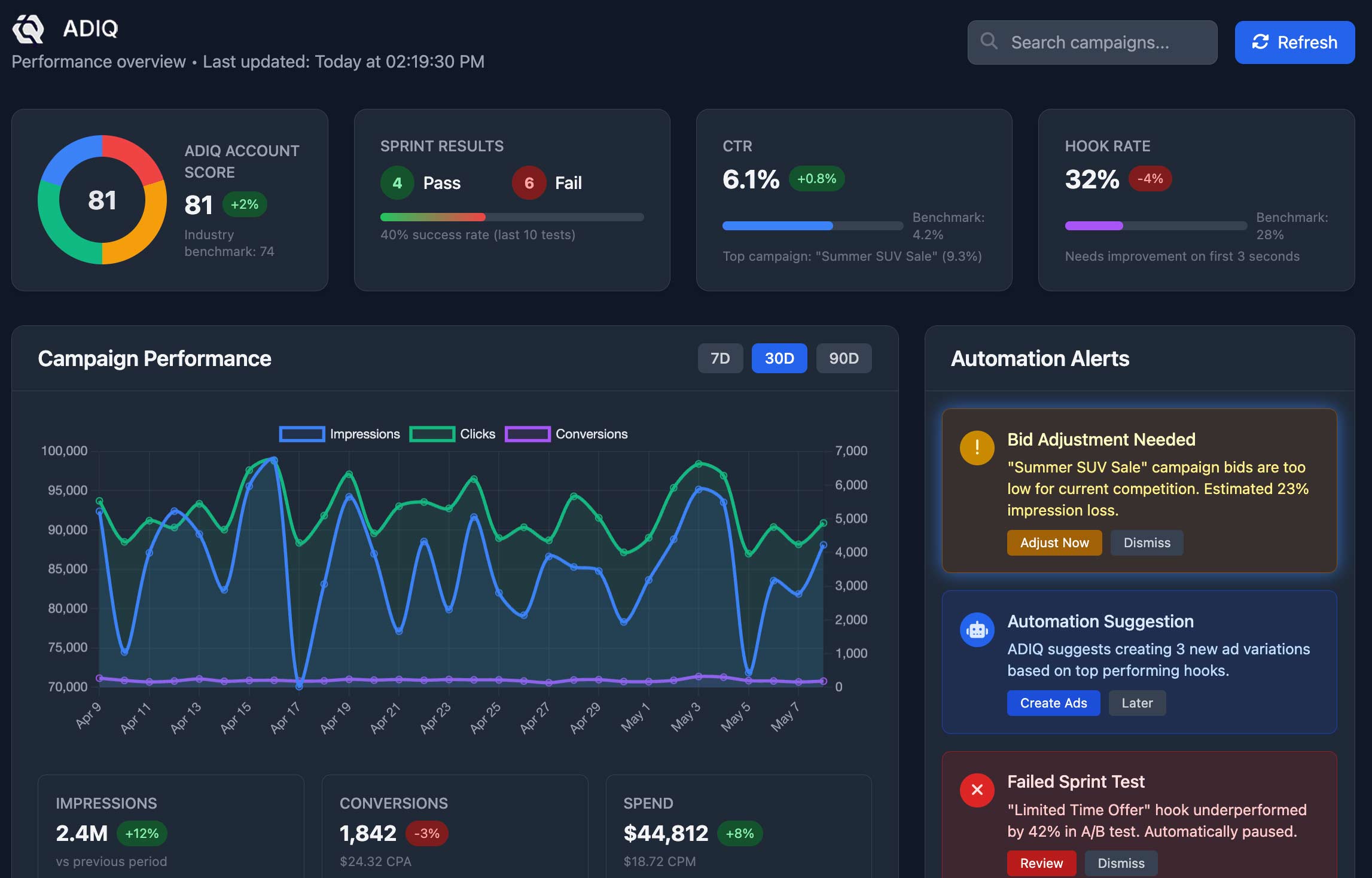Click the SPRINT RESULTS card label
Screen dimensions: 1372x878
[x=442, y=146]
